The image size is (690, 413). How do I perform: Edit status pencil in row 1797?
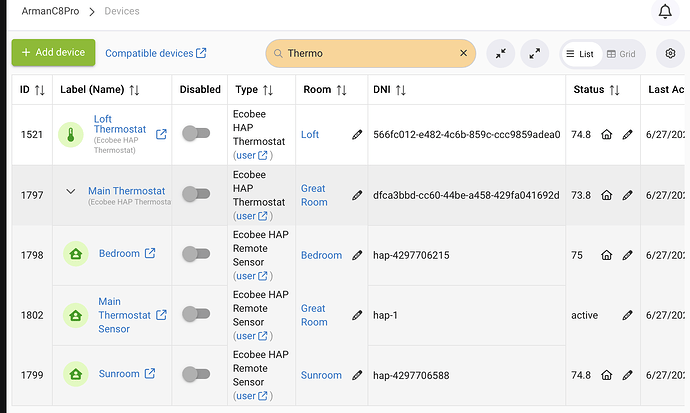pos(628,195)
